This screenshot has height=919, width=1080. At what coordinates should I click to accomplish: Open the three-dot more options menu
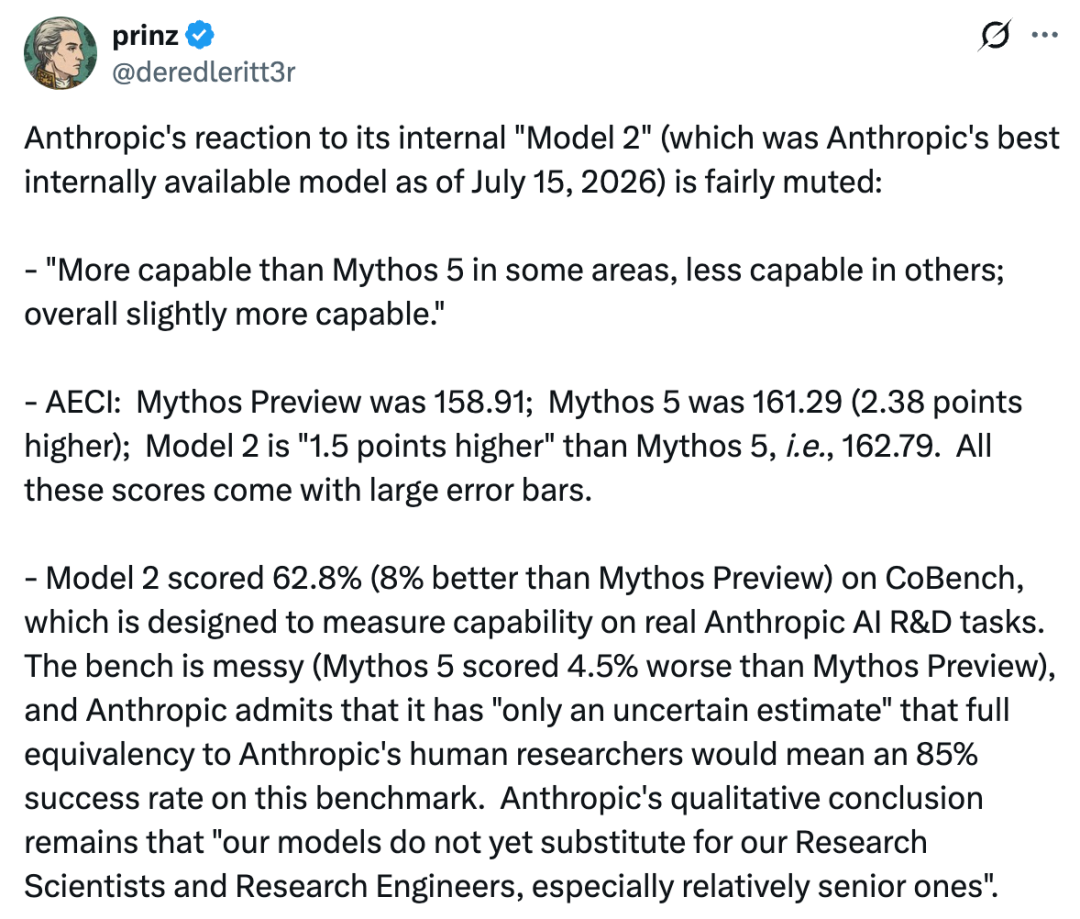pos(1044,35)
